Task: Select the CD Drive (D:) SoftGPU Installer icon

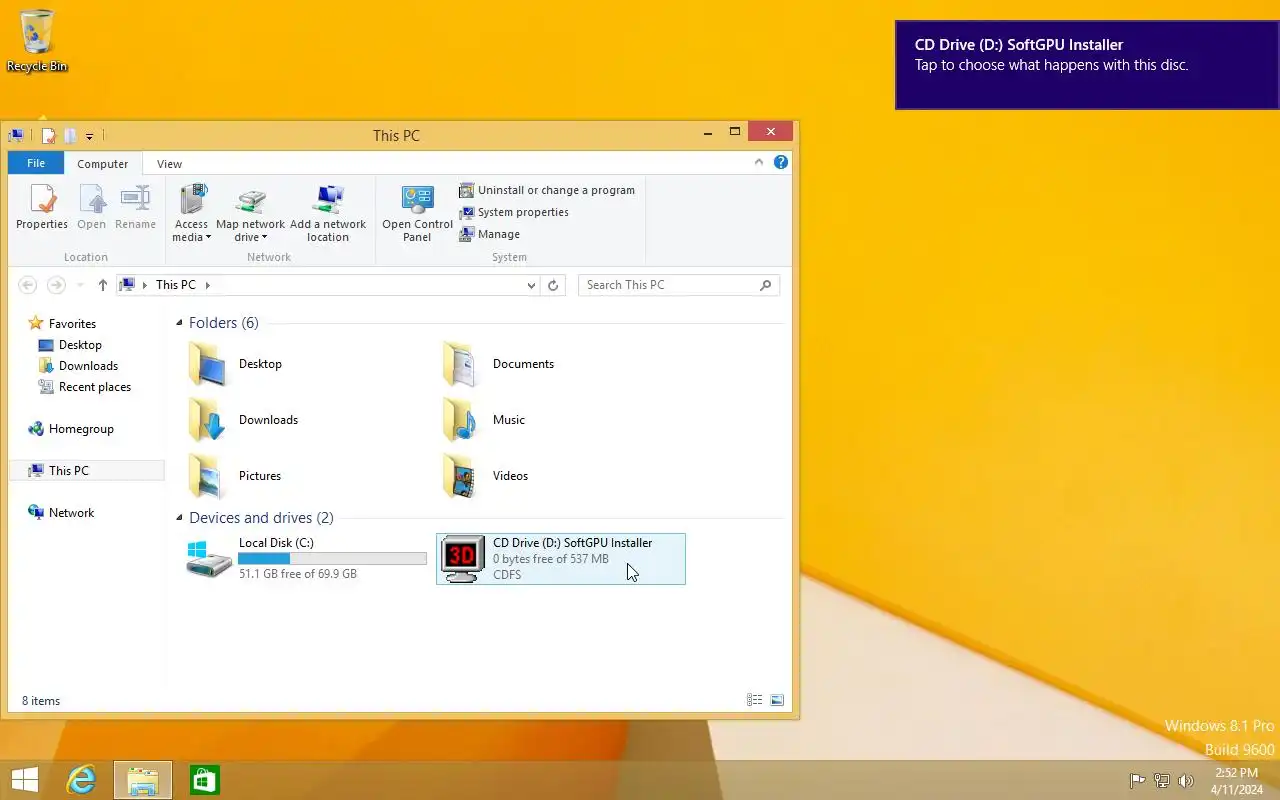Action: [x=463, y=558]
